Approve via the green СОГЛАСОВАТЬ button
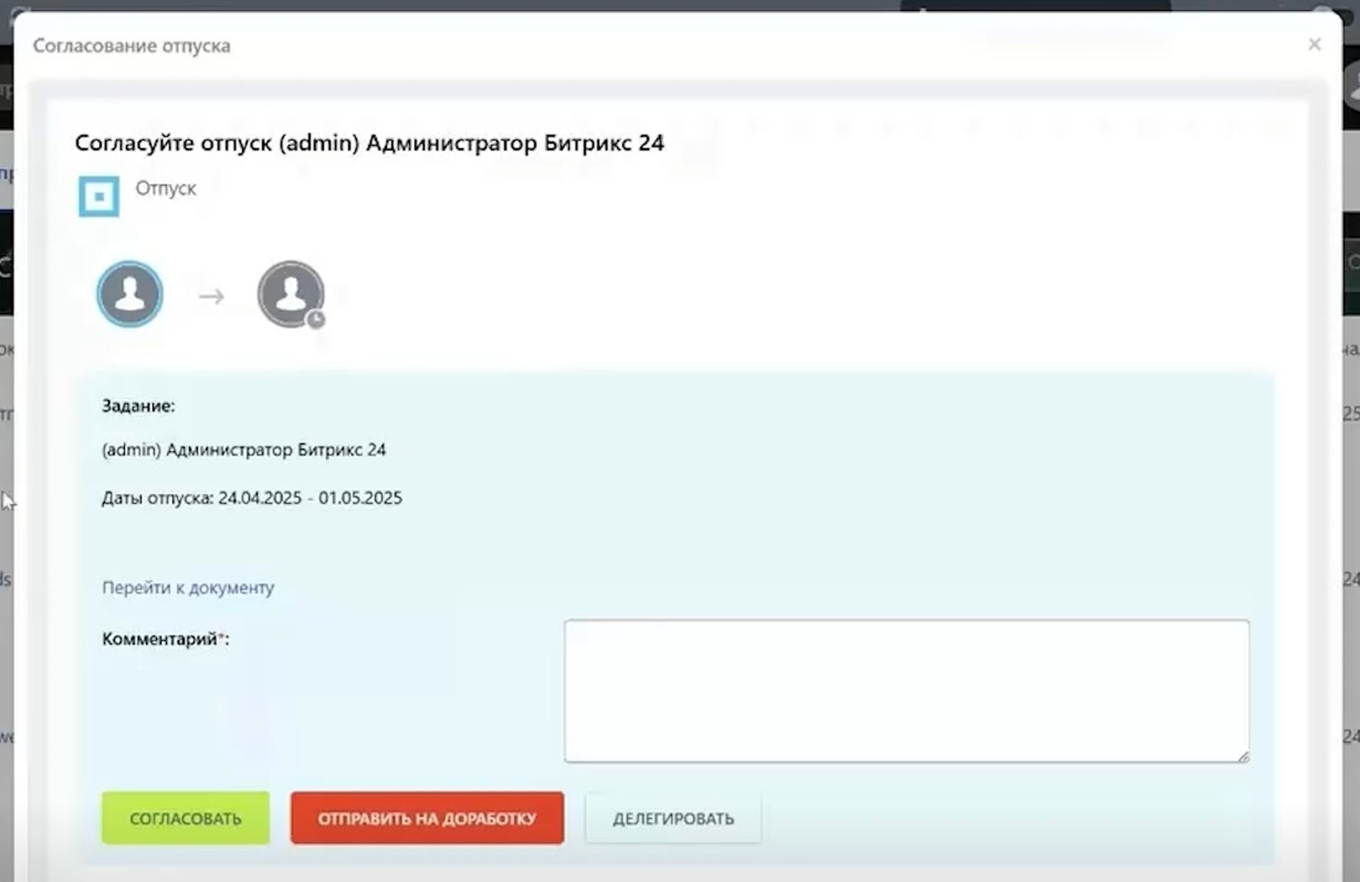Viewport: 1360px width, 882px height. [184, 817]
